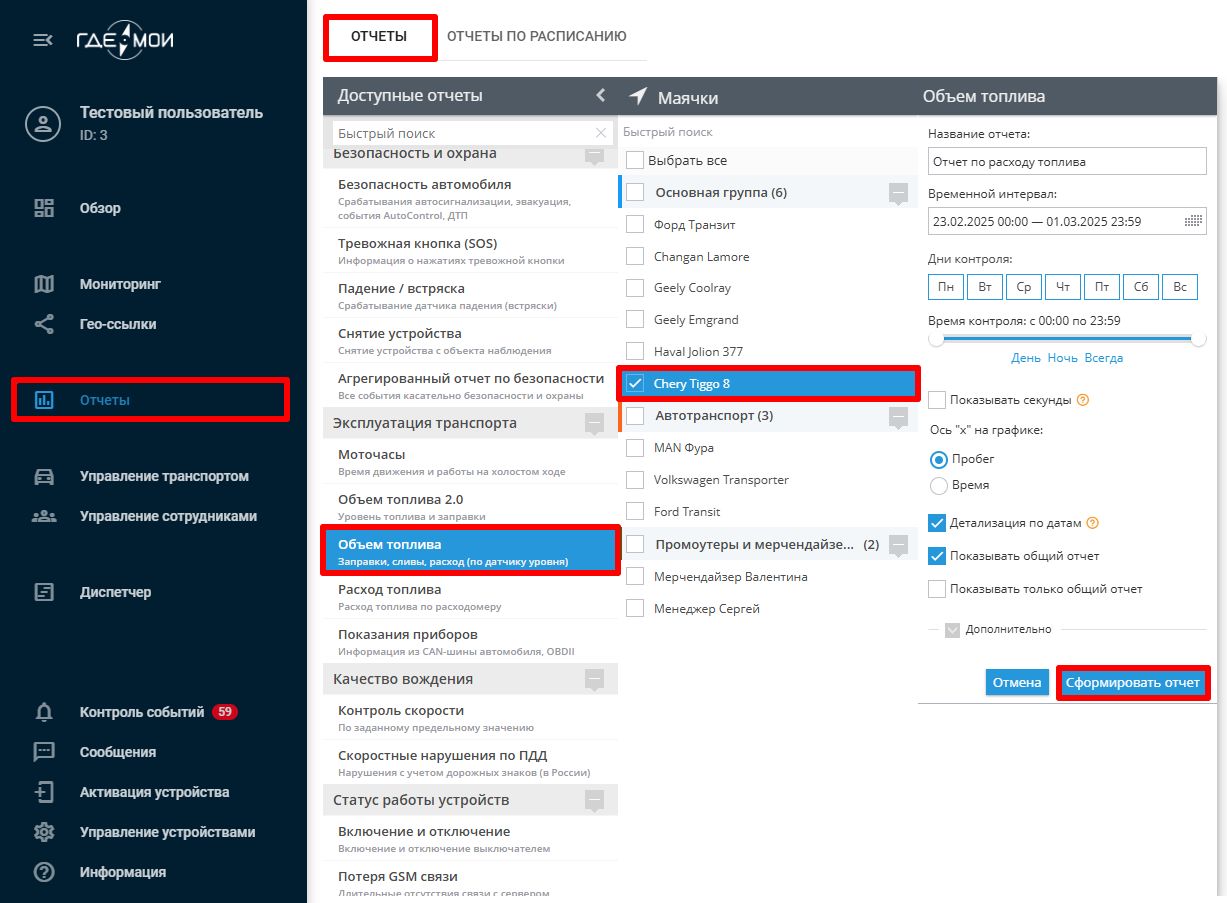
Task: Click the right handle of control time slider
Action: 1198,339
